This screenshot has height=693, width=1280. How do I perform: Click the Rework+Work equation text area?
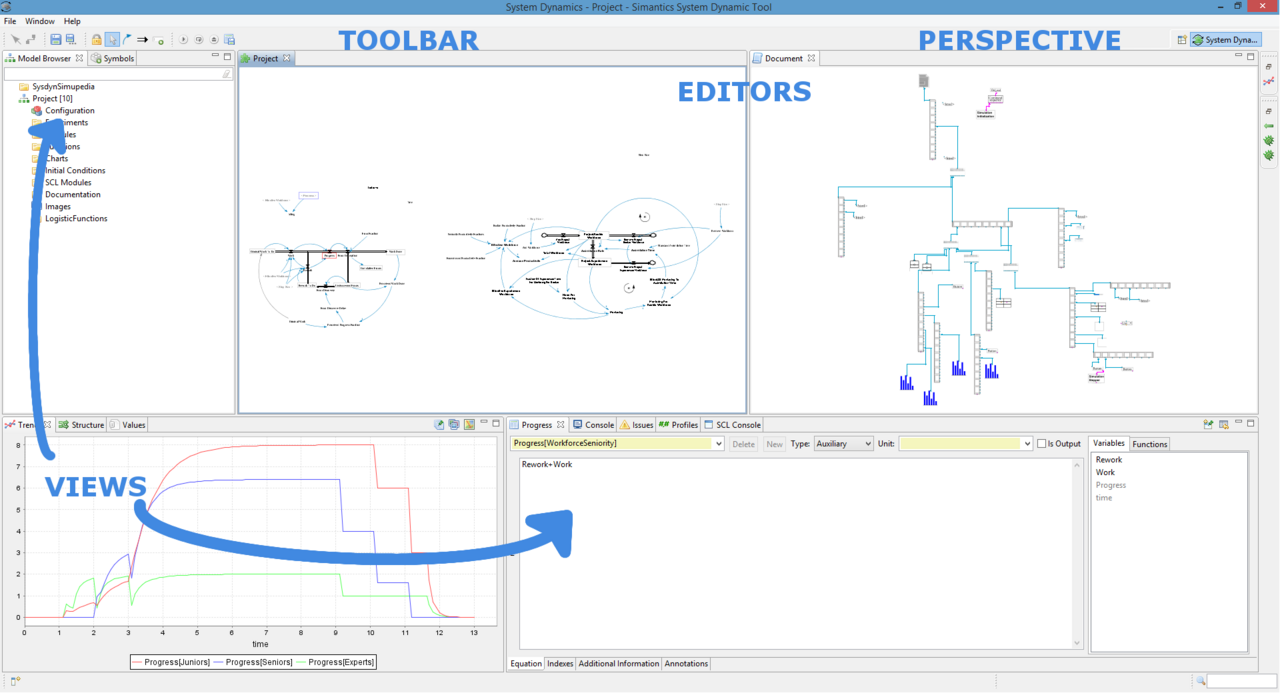[794, 552]
